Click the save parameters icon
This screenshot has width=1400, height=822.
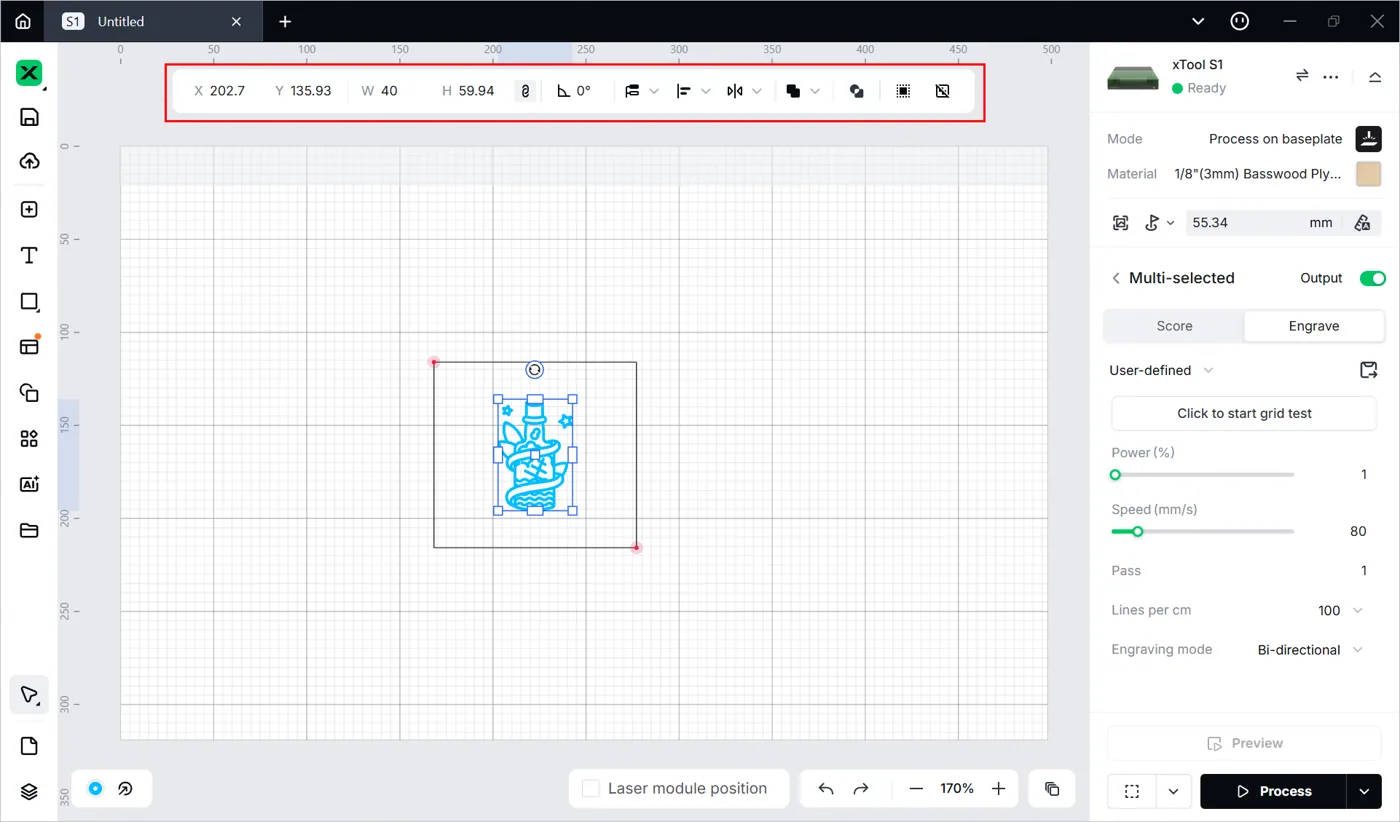point(1369,370)
